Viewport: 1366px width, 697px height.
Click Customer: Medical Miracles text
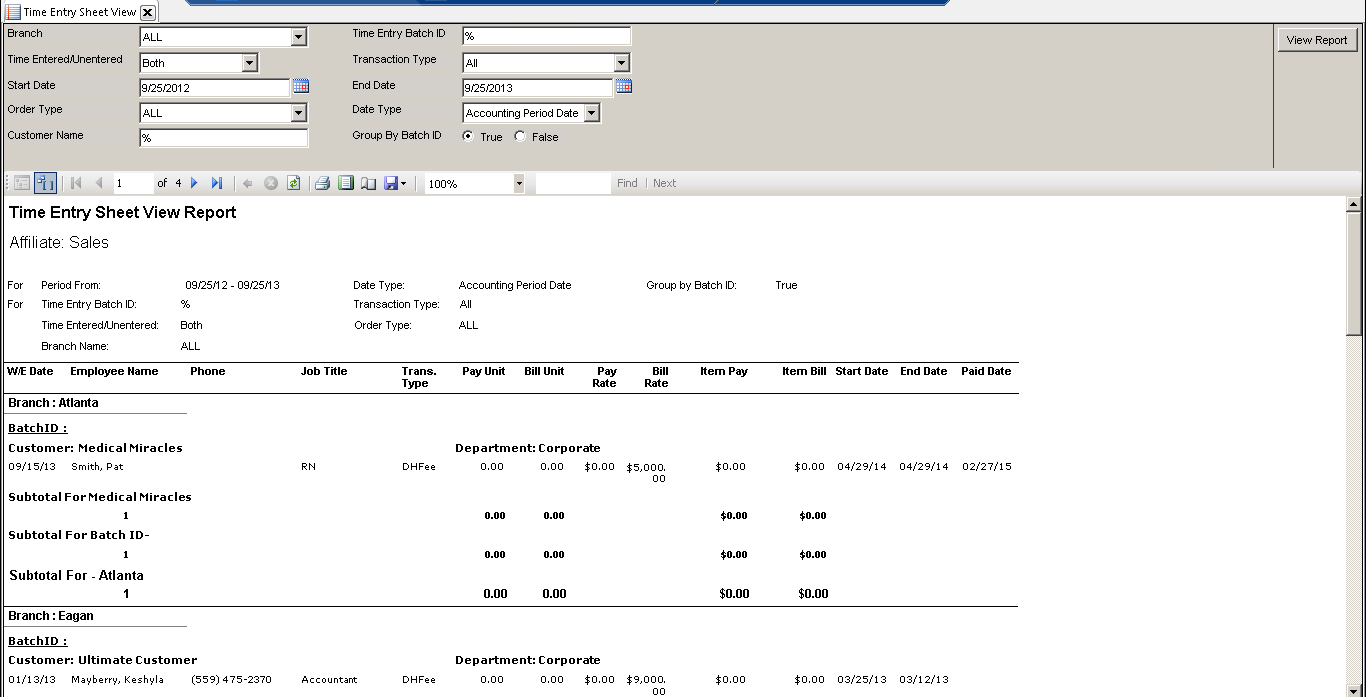[95, 448]
